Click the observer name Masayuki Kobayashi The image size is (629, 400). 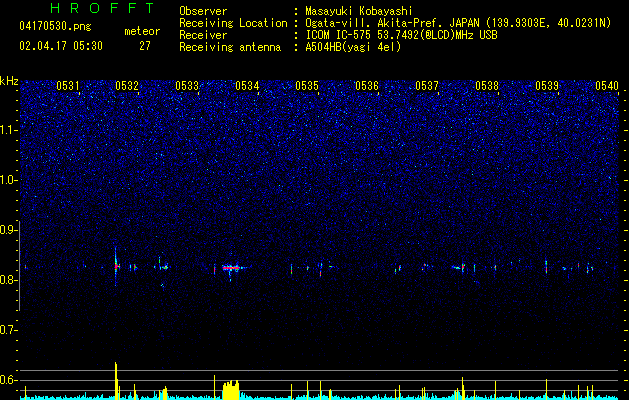(359, 11)
